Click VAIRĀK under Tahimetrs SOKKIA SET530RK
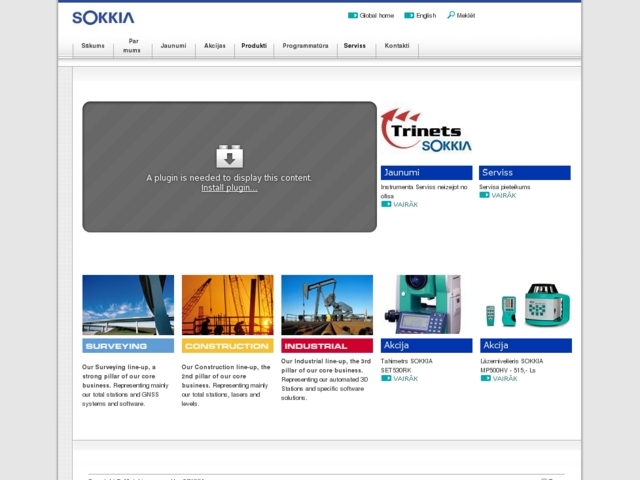This screenshot has height=480, width=640. pyautogui.click(x=405, y=378)
